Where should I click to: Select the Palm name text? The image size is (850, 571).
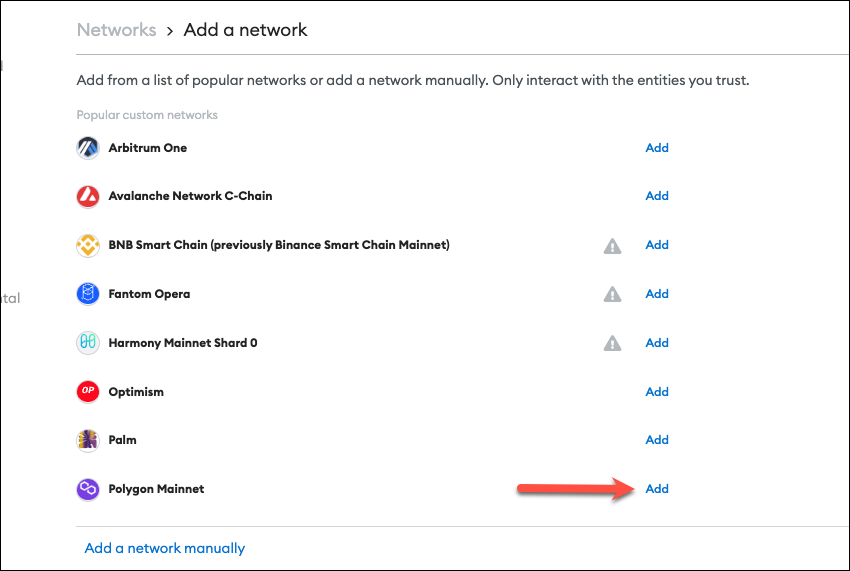[123, 440]
